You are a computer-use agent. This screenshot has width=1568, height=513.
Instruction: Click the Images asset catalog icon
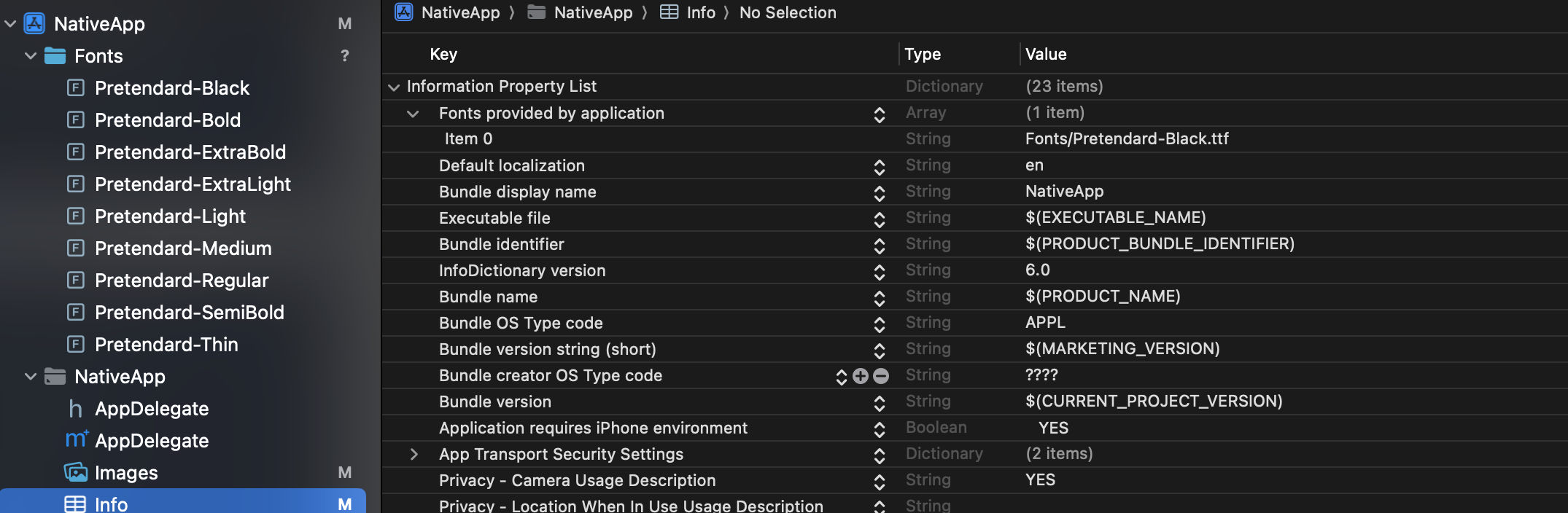click(75, 473)
